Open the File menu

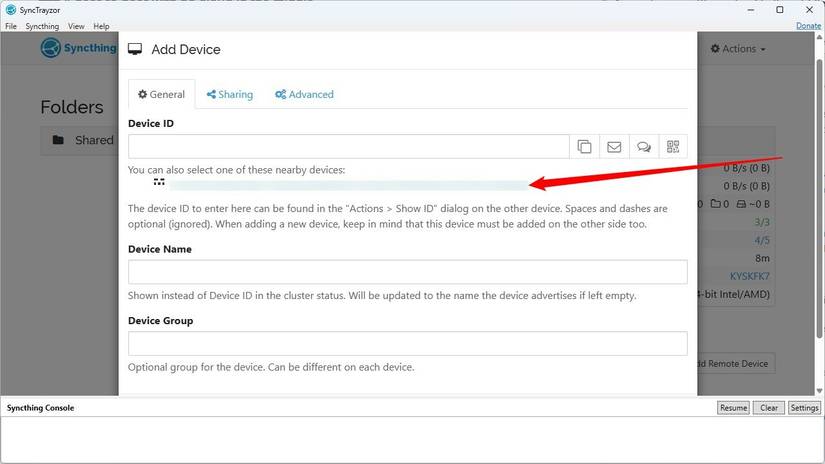point(11,26)
